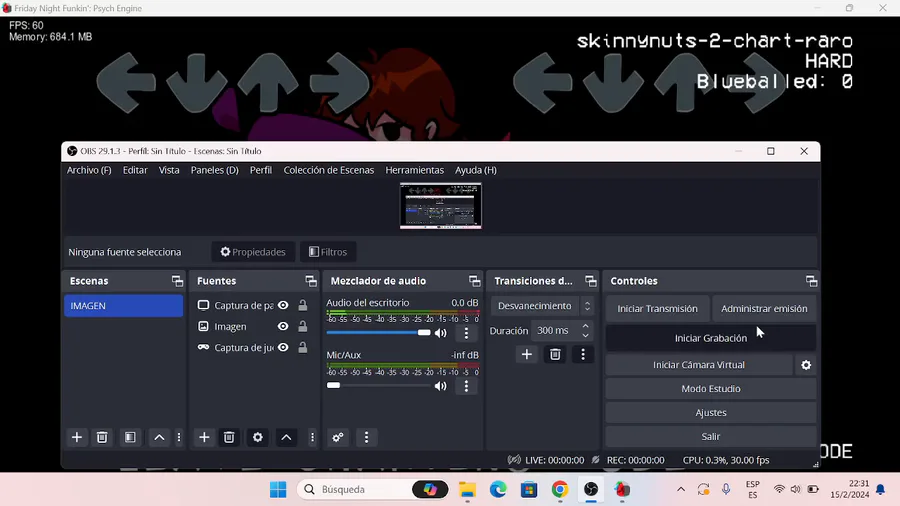Open the Desvanecimiento transition dropdown
This screenshot has height=506, width=900.
point(542,306)
